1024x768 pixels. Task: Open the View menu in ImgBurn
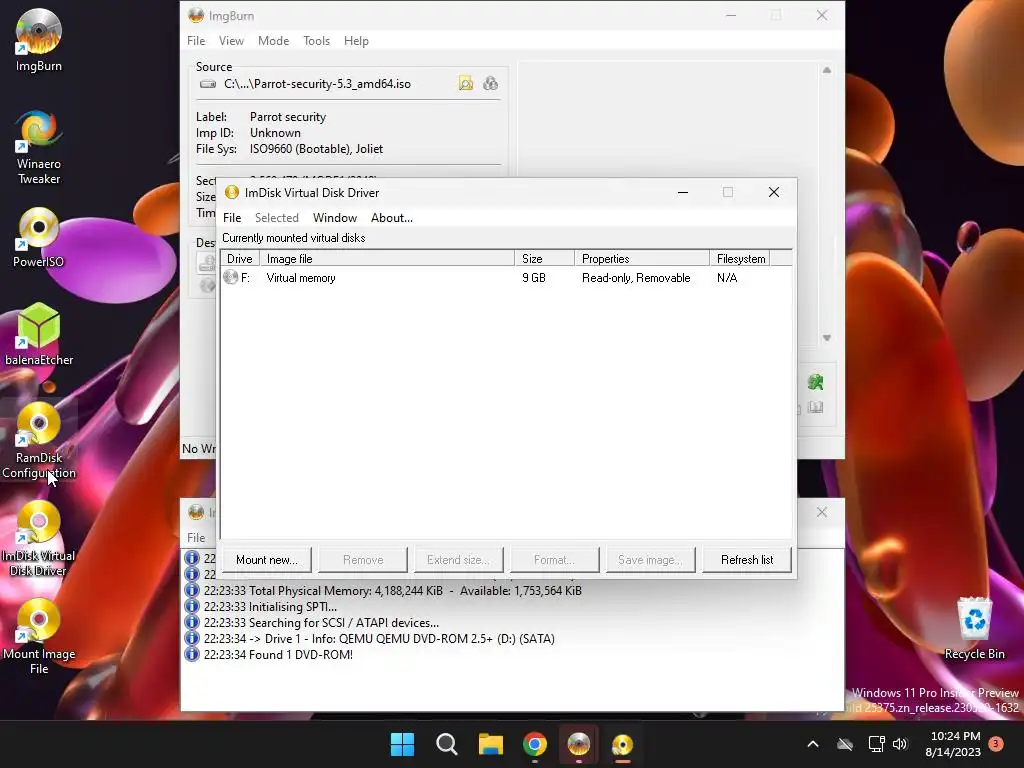pos(231,40)
